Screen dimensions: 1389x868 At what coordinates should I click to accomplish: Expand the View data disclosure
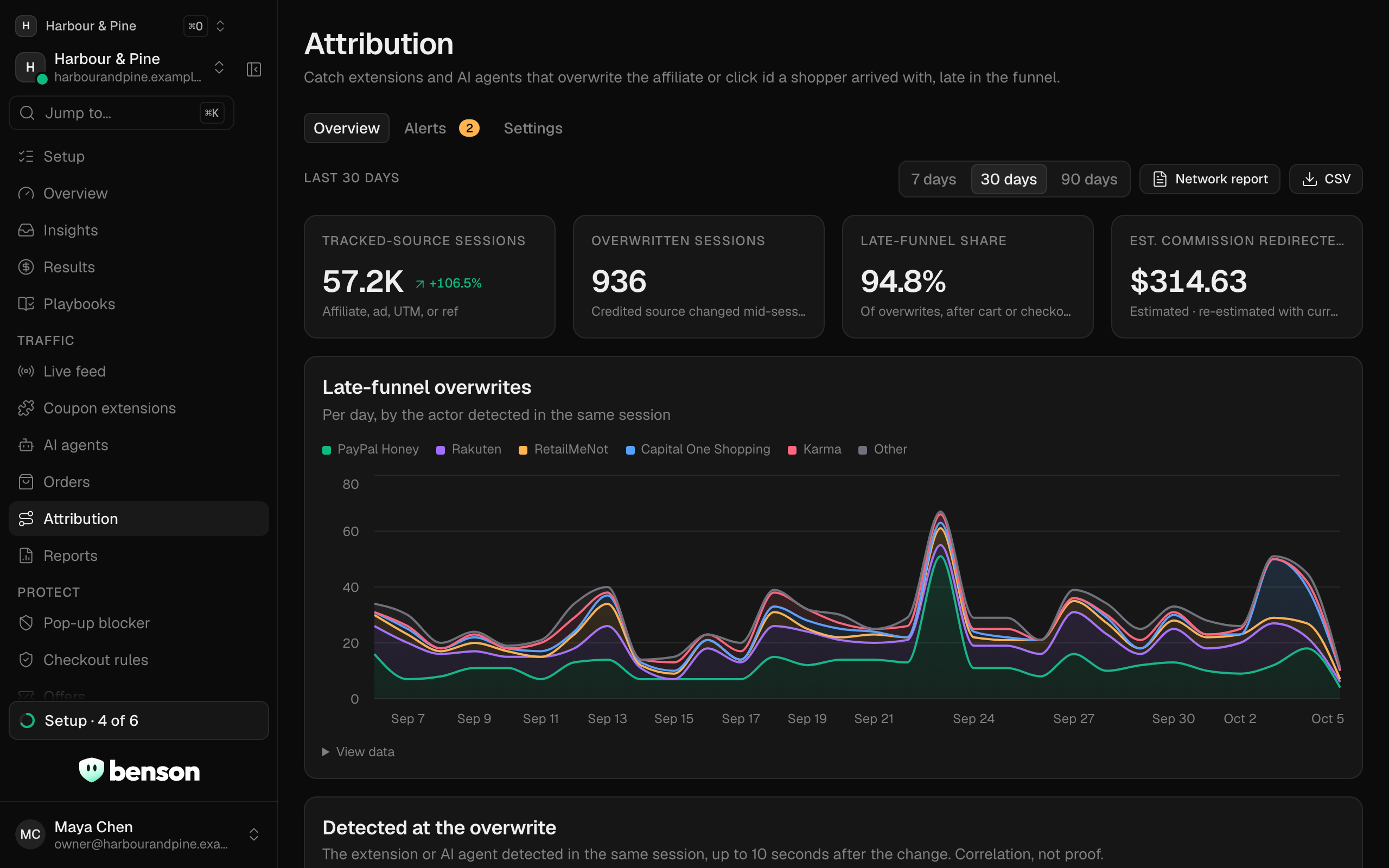[x=359, y=752]
